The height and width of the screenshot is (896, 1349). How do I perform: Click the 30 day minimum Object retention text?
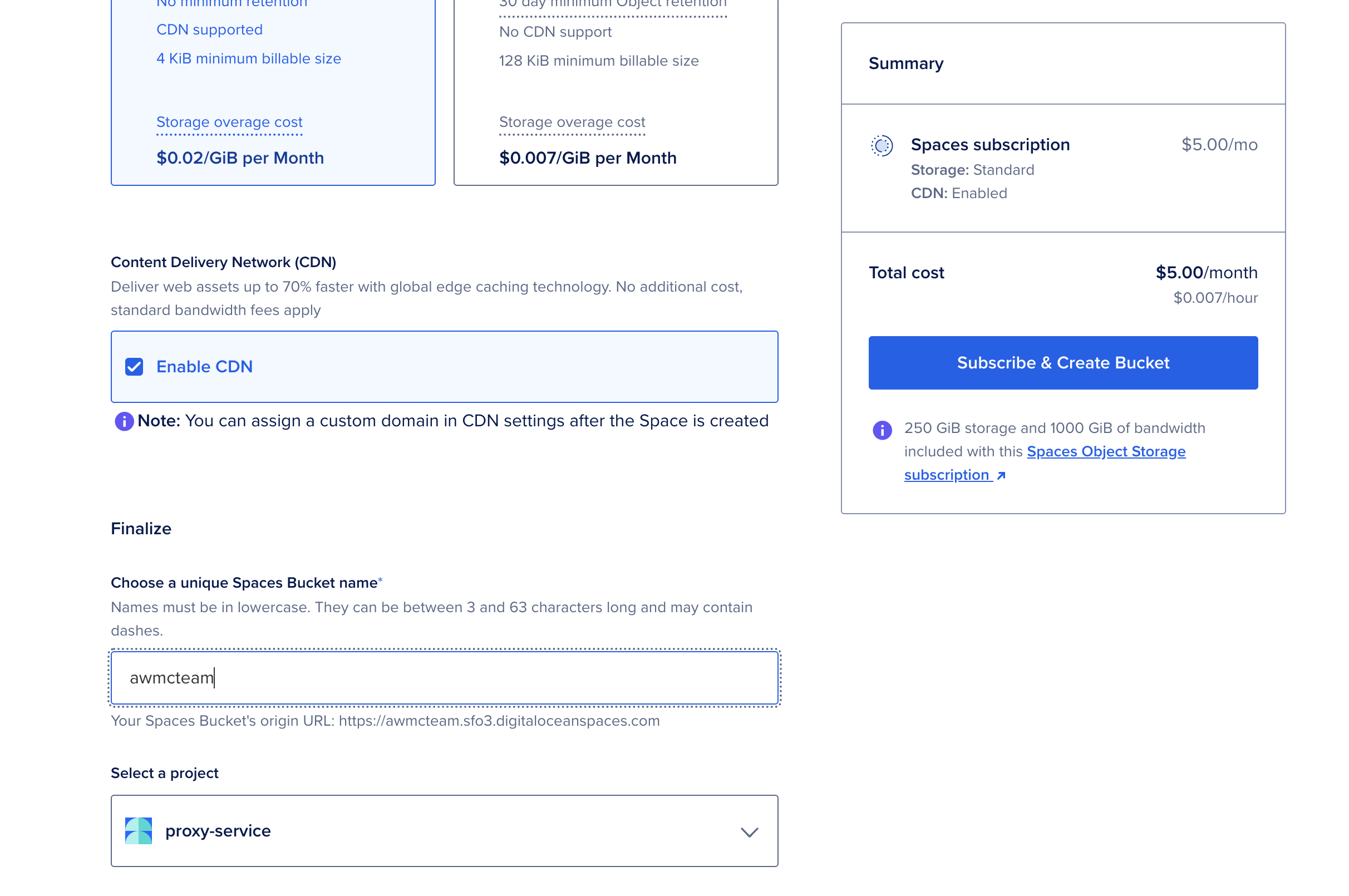613,4
